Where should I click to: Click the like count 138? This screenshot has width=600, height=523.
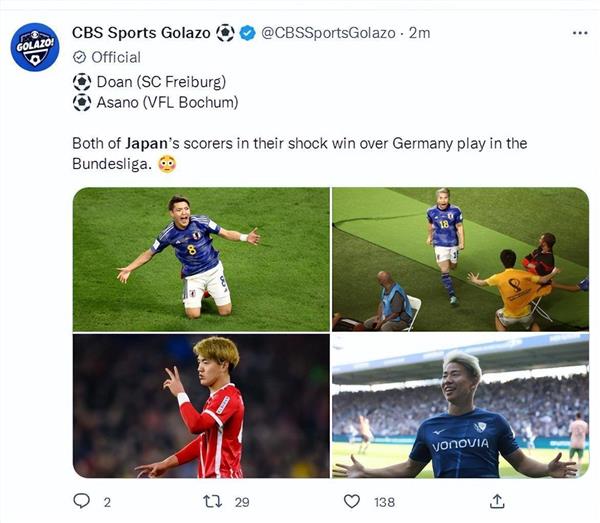384,502
